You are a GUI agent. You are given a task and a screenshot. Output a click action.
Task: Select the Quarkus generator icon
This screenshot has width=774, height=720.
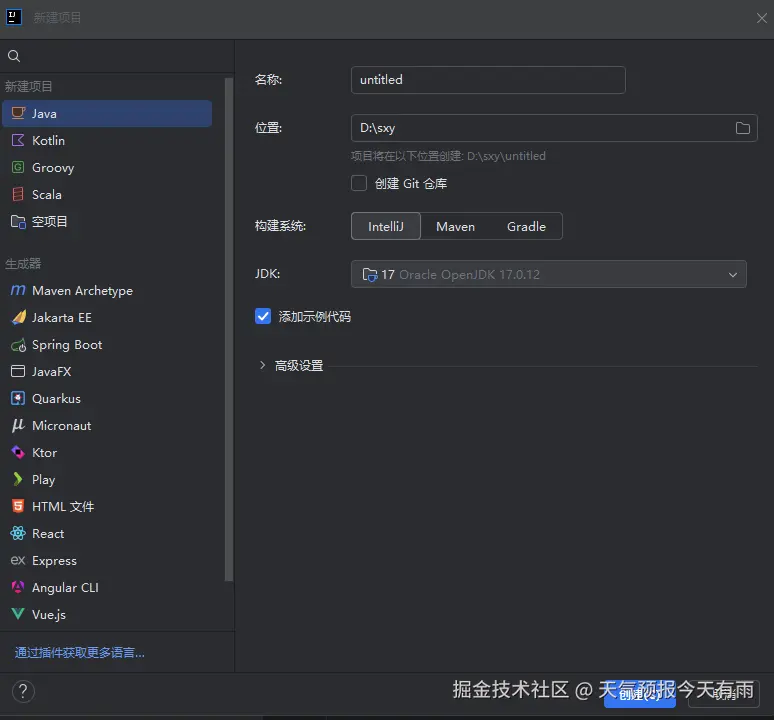pyautogui.click(x=18, y=398)
